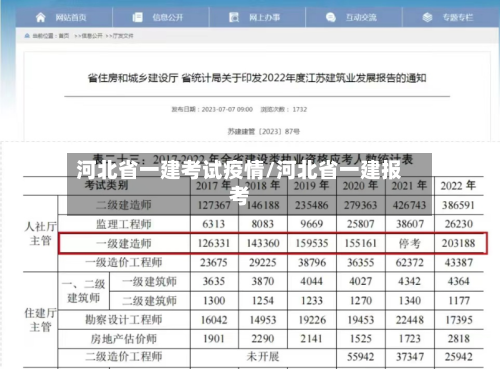Click the 住建厅主管 group label
Image resolution: width=500 pixels, height=369 pixels.
[x=40, y=320]
